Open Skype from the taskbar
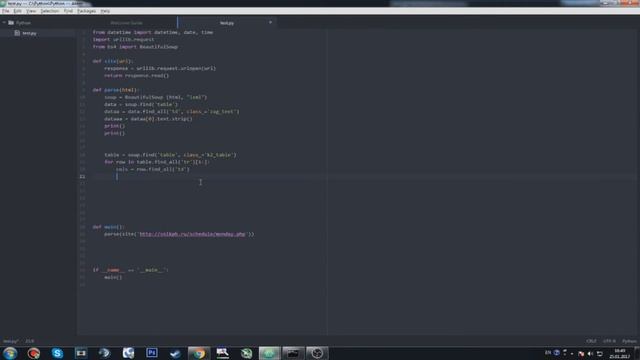640x360 pixels. pyautogui.click(x=57, y=353)
